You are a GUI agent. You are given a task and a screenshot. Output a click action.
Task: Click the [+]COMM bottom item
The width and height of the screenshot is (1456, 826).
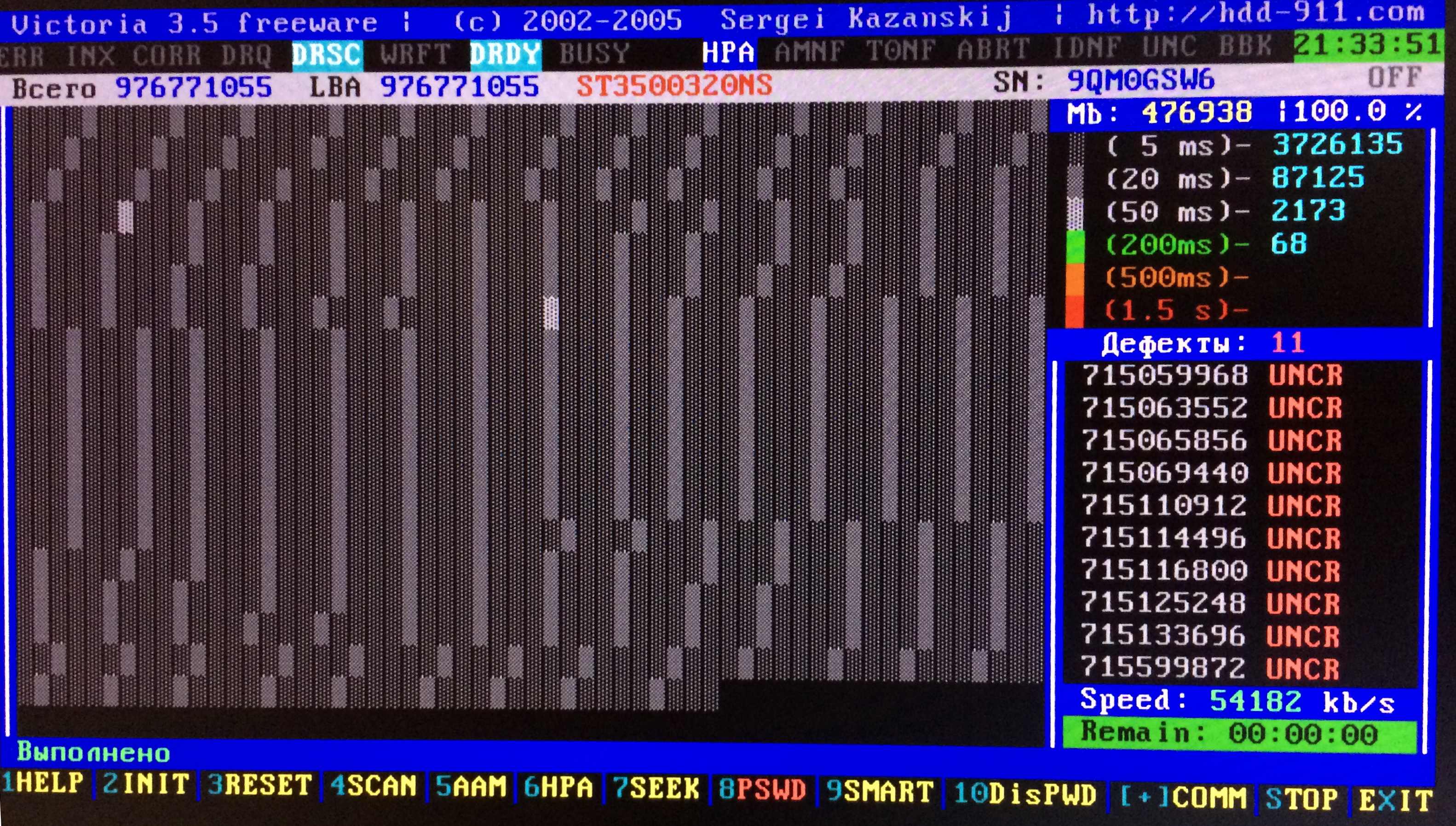click(1184, 797)
